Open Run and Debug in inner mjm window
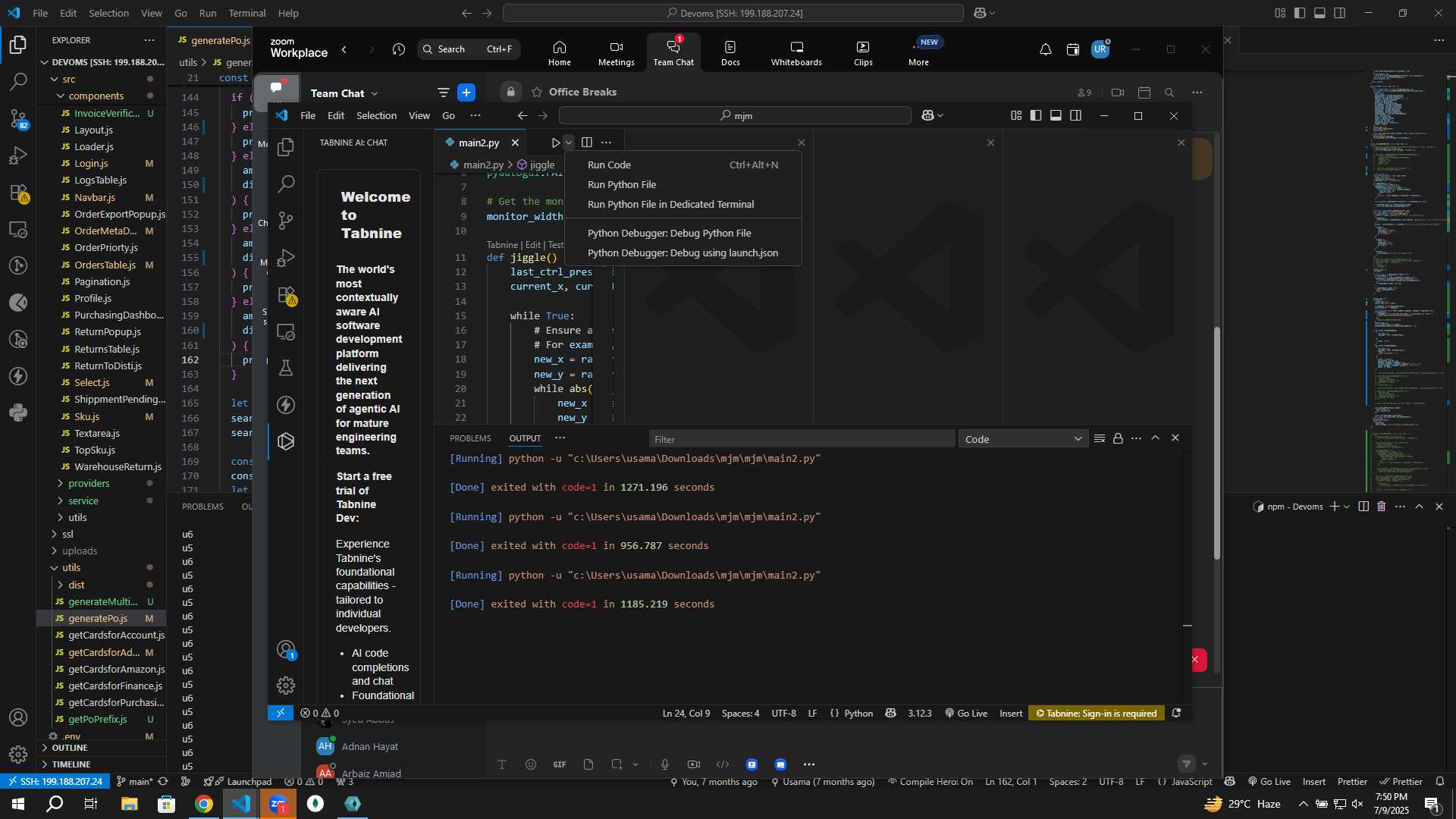The image size is (1456, 819). click(286, 258)
